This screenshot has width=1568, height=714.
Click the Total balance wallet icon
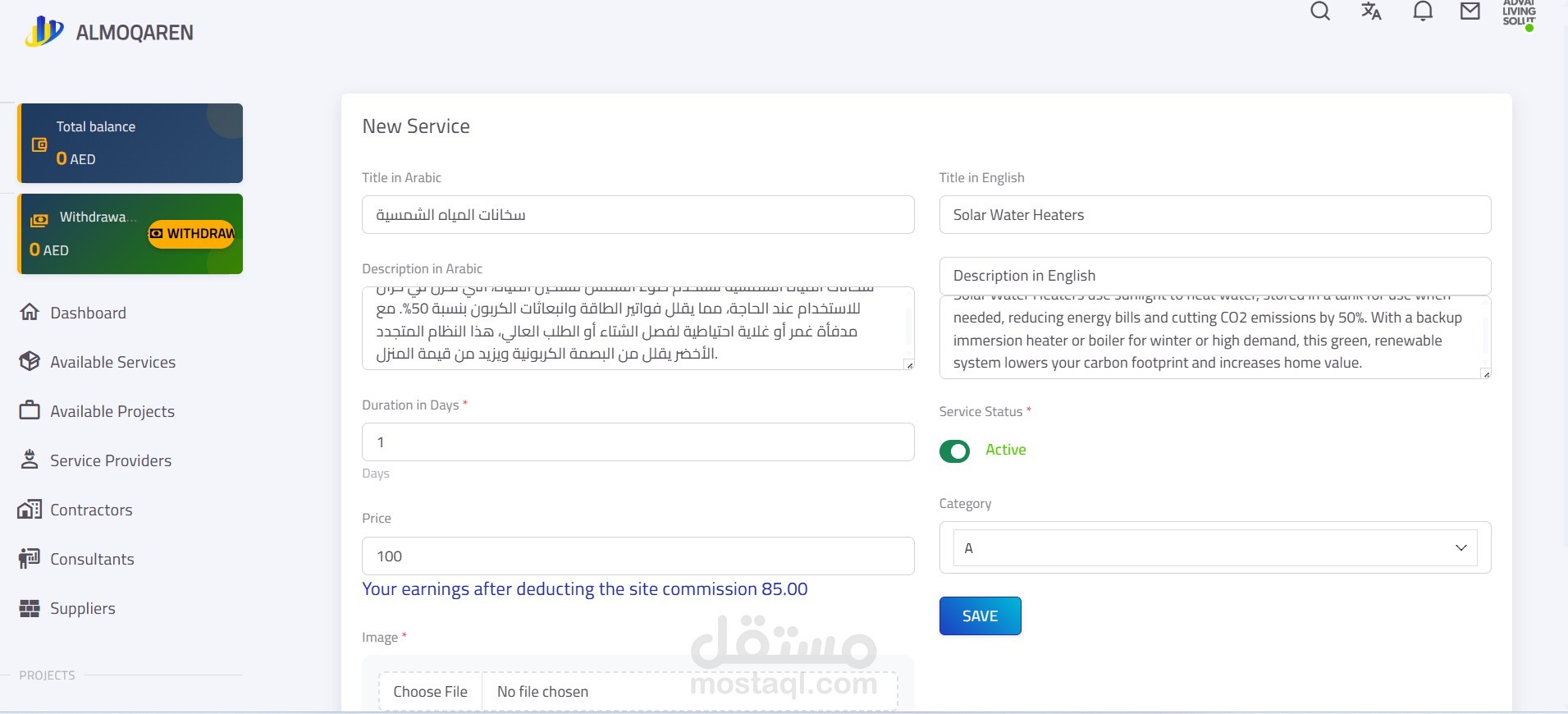[39, 145]
